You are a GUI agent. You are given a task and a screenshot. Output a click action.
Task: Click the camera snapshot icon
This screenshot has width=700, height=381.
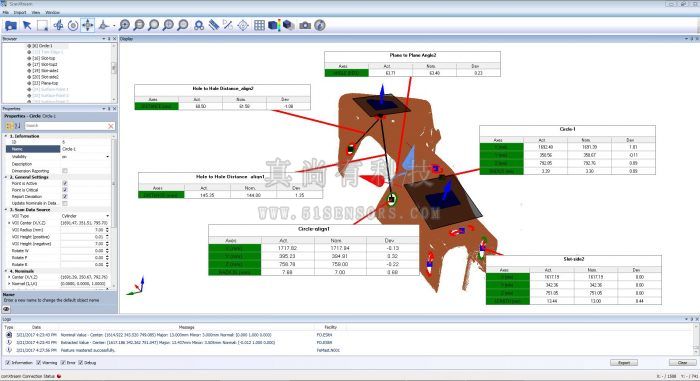[x=305, y=25]
